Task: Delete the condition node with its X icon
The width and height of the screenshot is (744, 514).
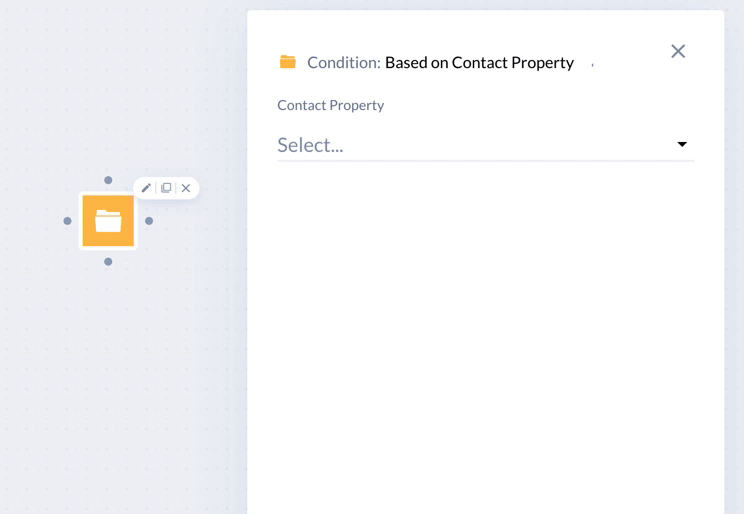Action: 186,188
